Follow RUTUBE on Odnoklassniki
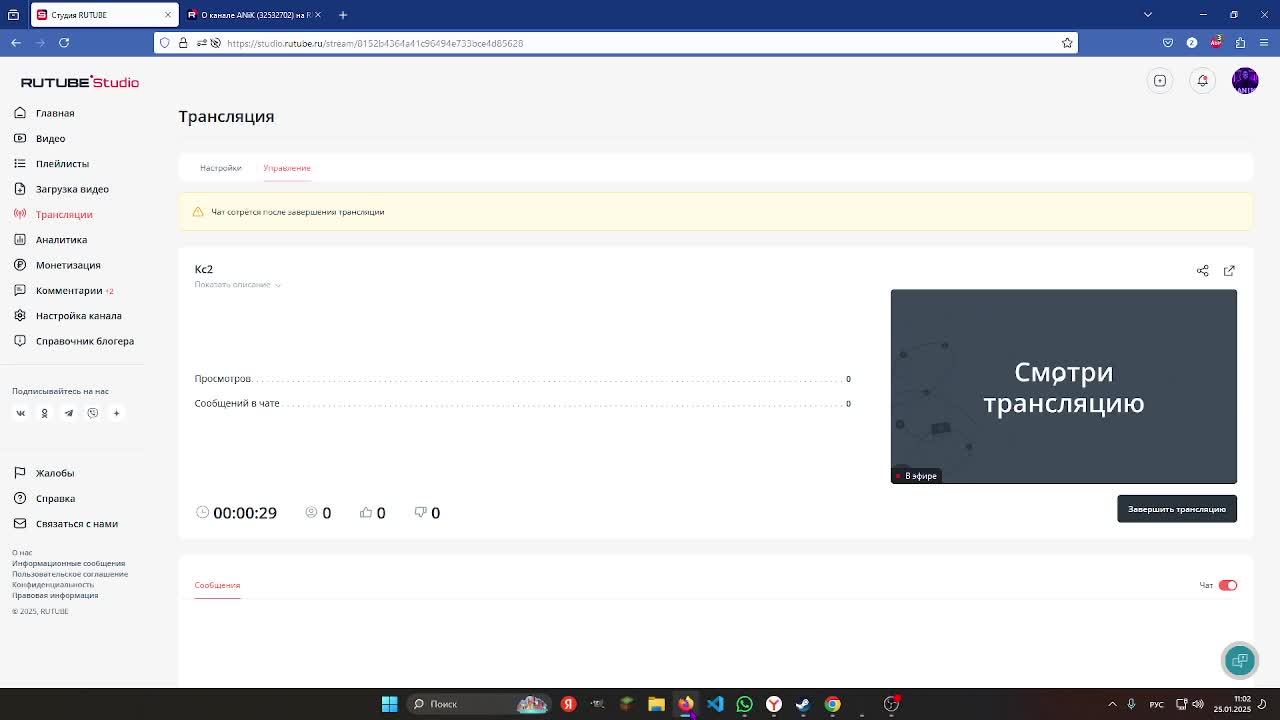1280x720 pixels. pos(44,413)
